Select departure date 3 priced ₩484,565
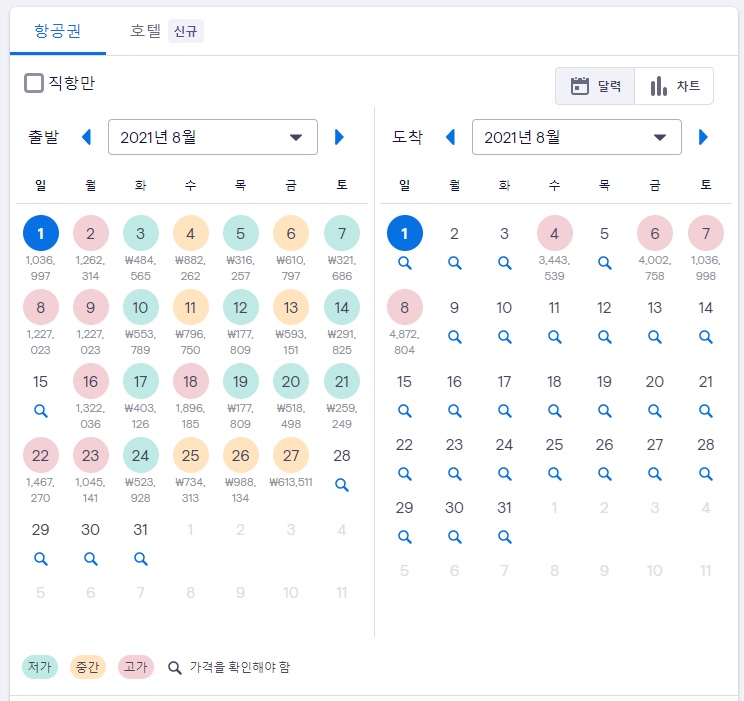The image size is (744, 701). (140, 233)
